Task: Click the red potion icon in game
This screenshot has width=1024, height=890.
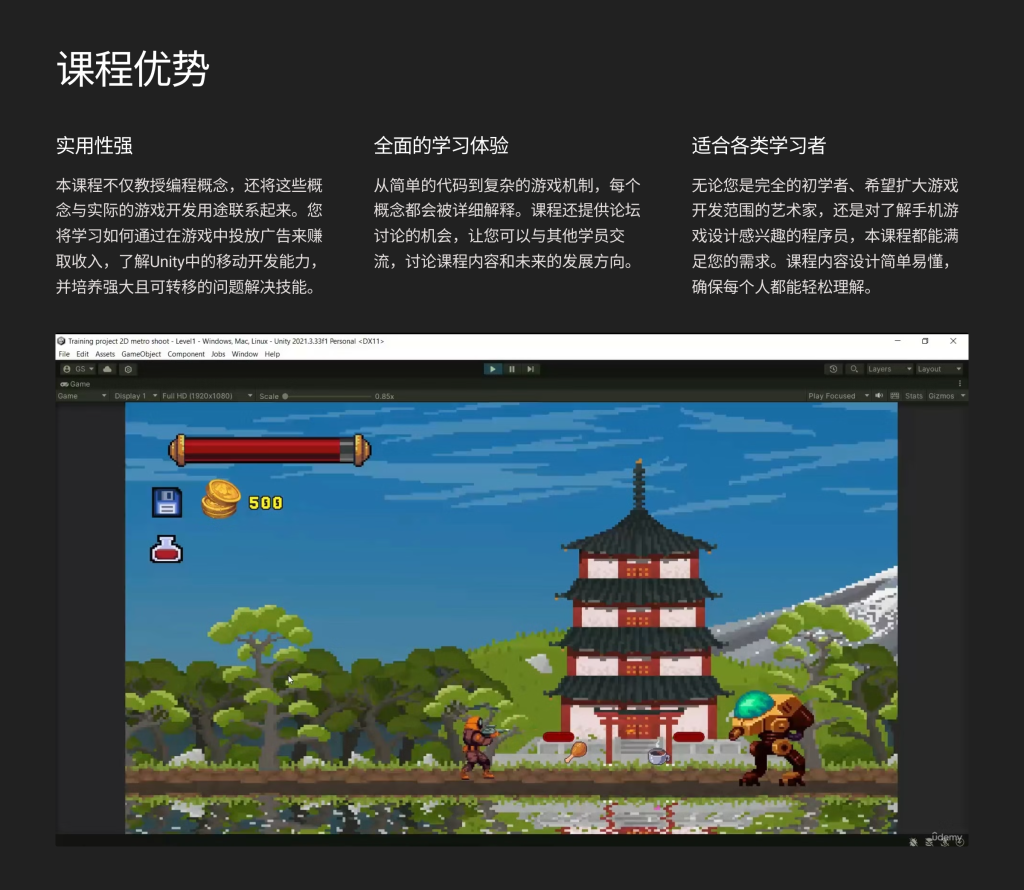Action: tap(167, 549)
